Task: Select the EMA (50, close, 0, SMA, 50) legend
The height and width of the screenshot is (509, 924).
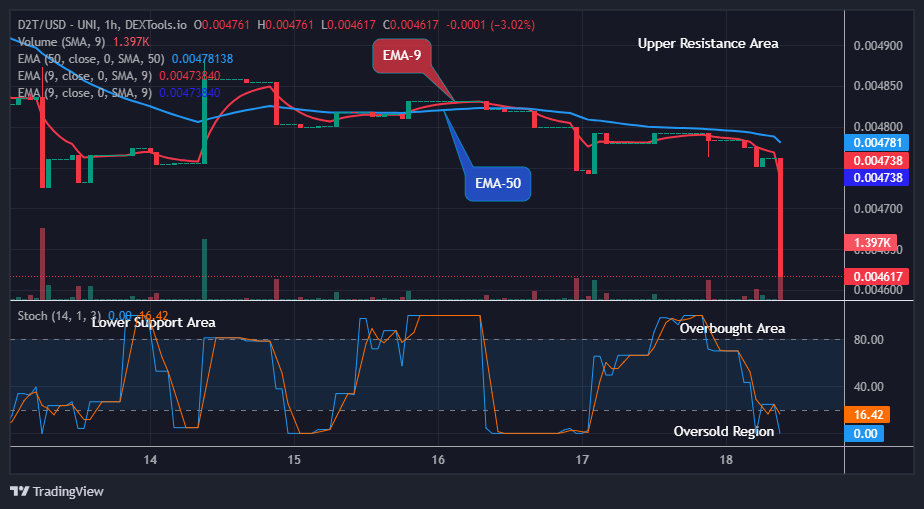Action: [93, 59]
